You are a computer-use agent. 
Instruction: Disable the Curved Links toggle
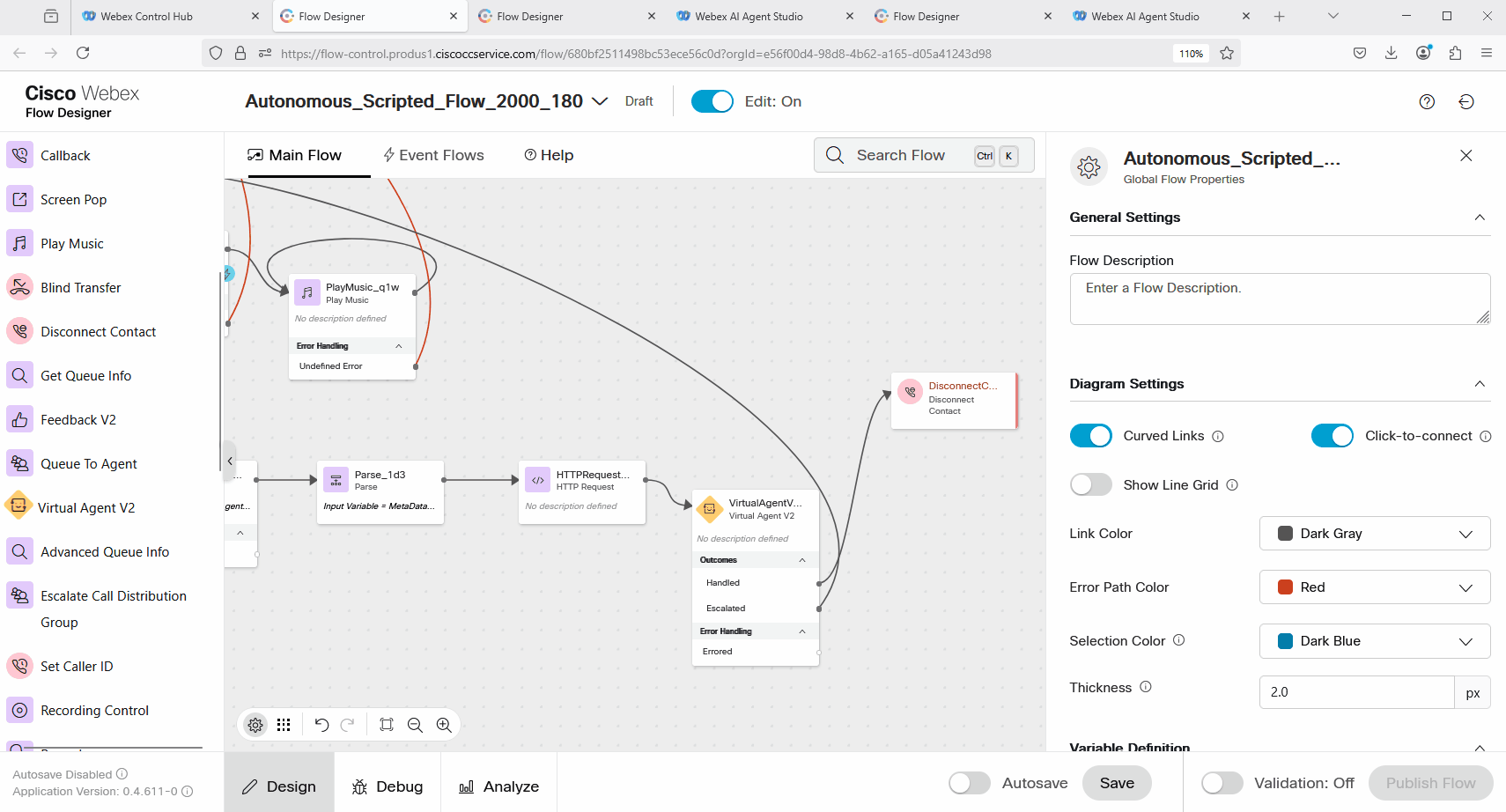point(1090,436)
